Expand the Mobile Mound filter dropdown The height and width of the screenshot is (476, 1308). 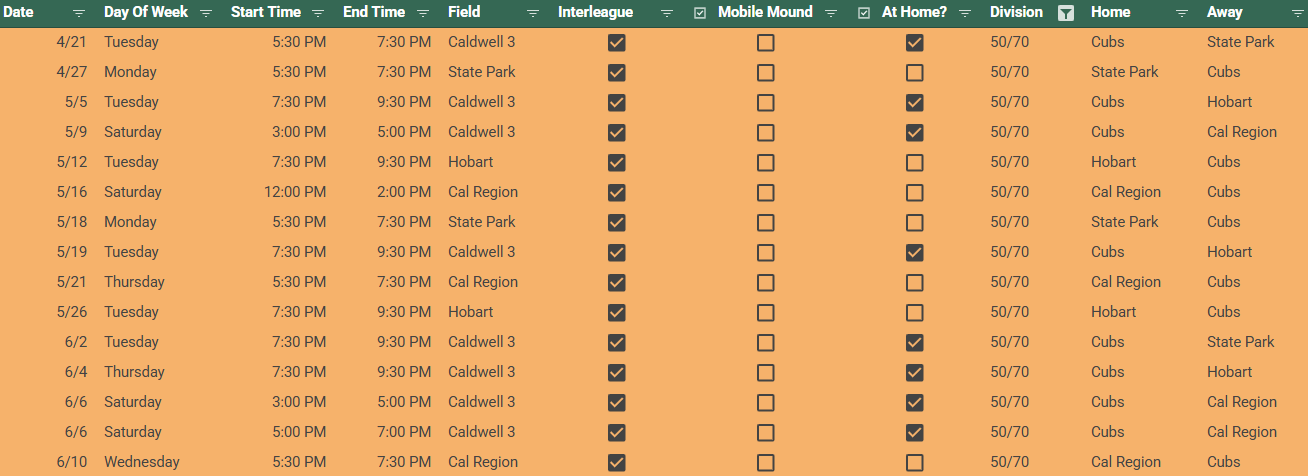click(x=831, y=13)
